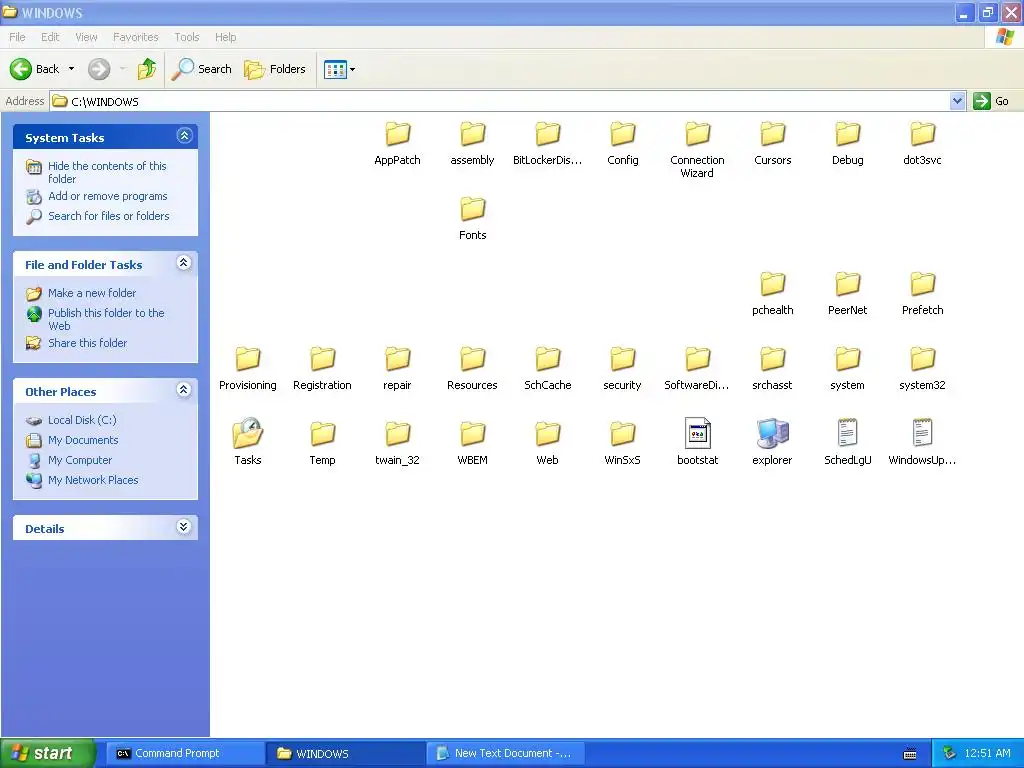The image size is (1024, 768).
Task: Select the Fonts folder
Action: pyautogui.click(x=472, y=219)
